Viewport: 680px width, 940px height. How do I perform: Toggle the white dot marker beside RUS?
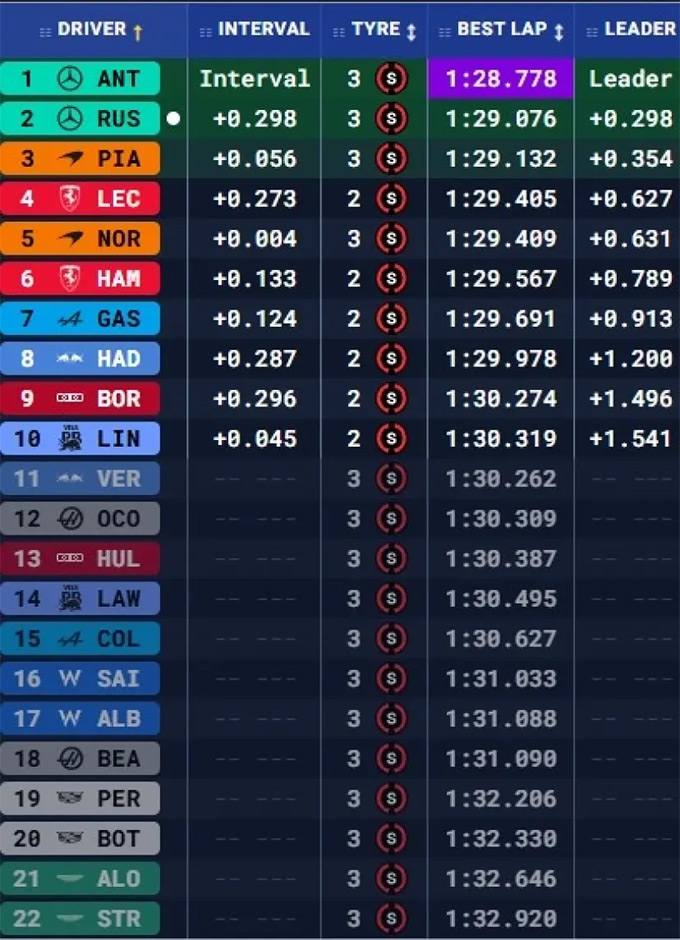[x=173, y=119]
